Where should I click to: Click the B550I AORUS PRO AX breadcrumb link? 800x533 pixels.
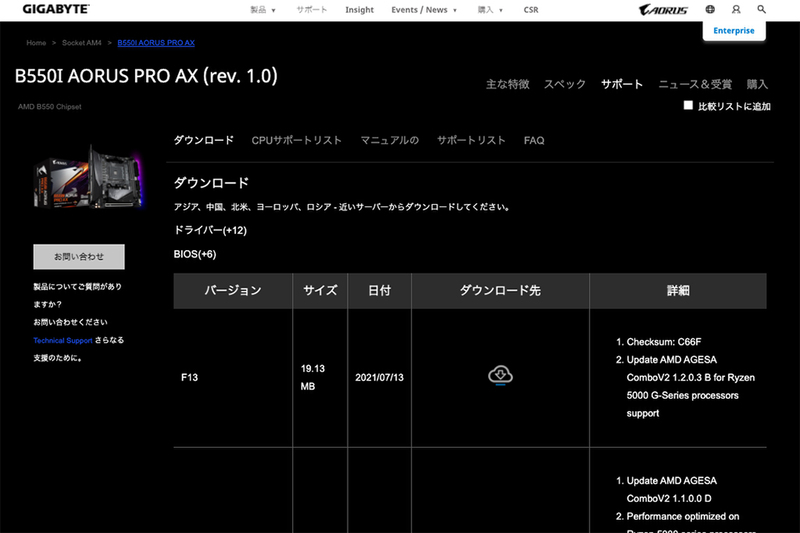tap(156, 43)
